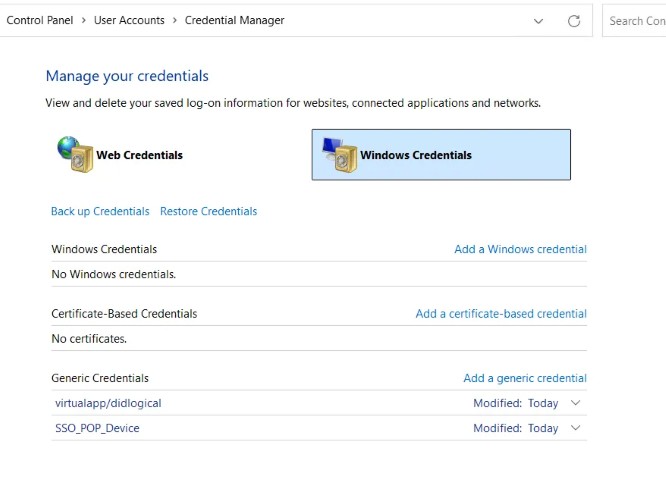Open Restore Credentials link
The image size is (666, 480).
click(209, 211)
